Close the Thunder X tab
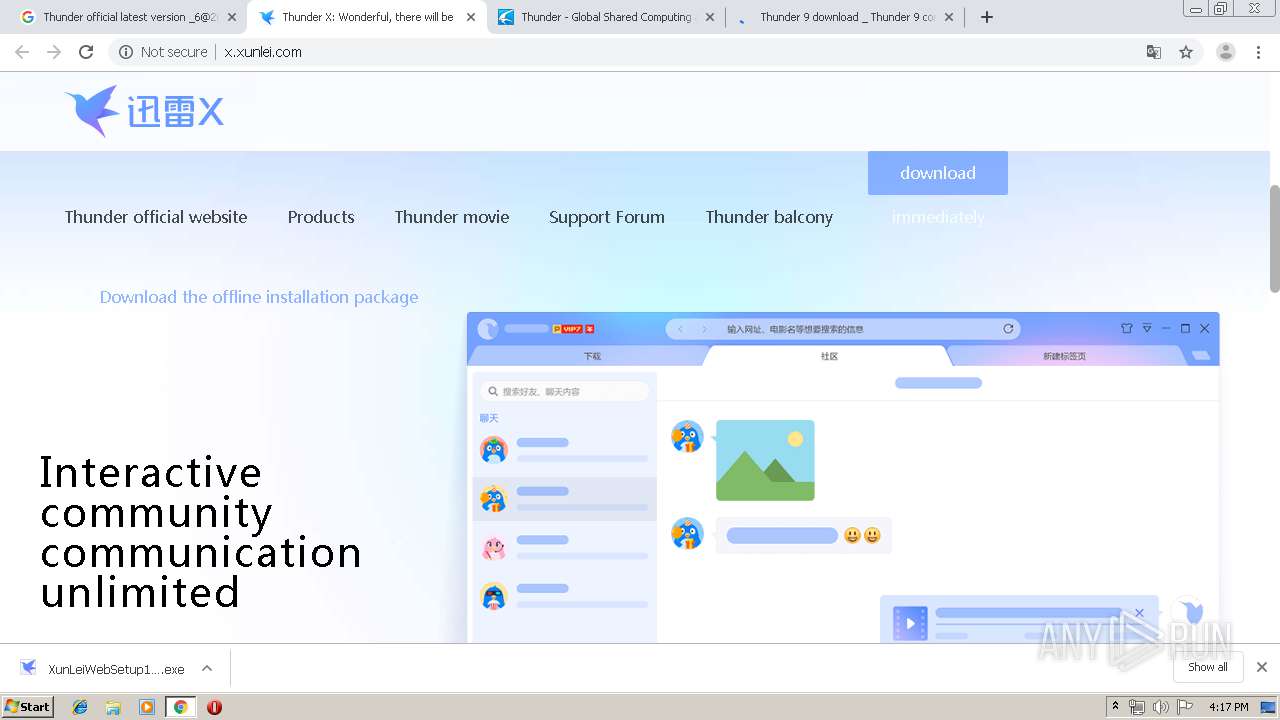The height and width of the screenshot is (720, 1280). [x=470, y=17]
